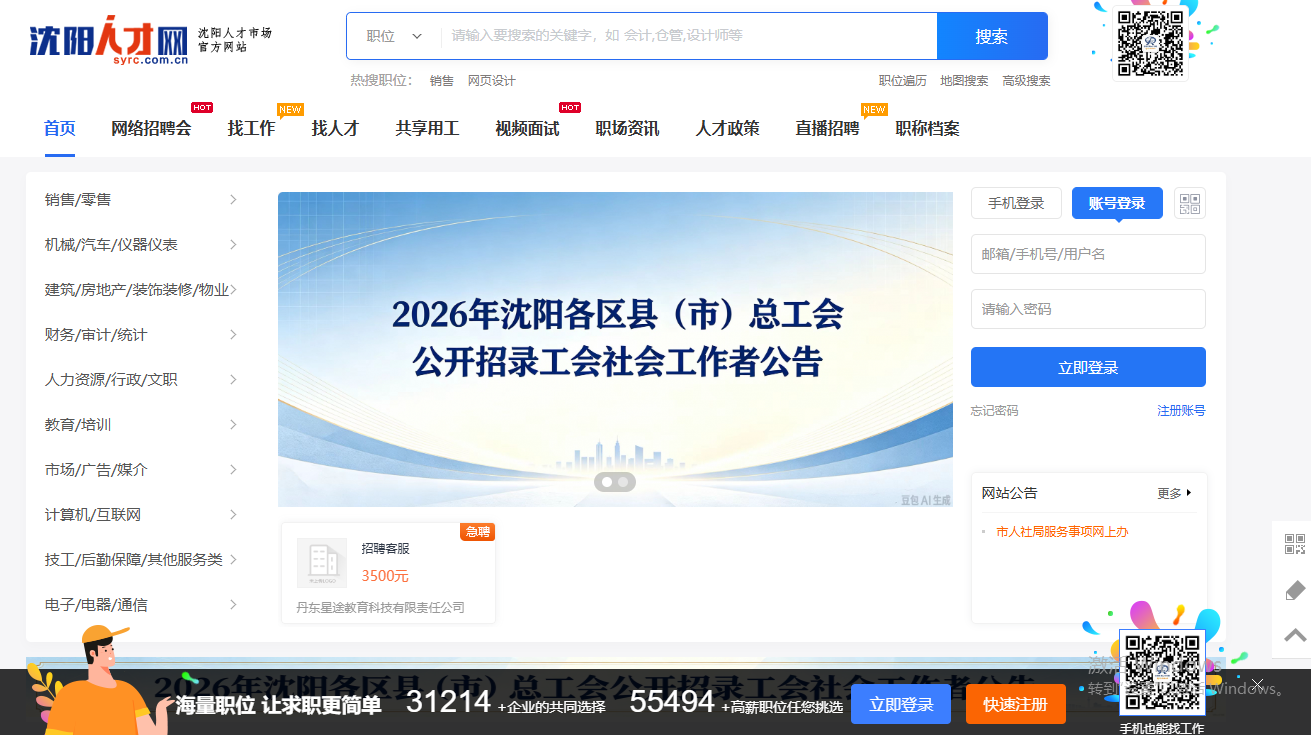Open the 职场资讯 menu item
This screenshot has height=735, width=1311.
pos(627,128)
